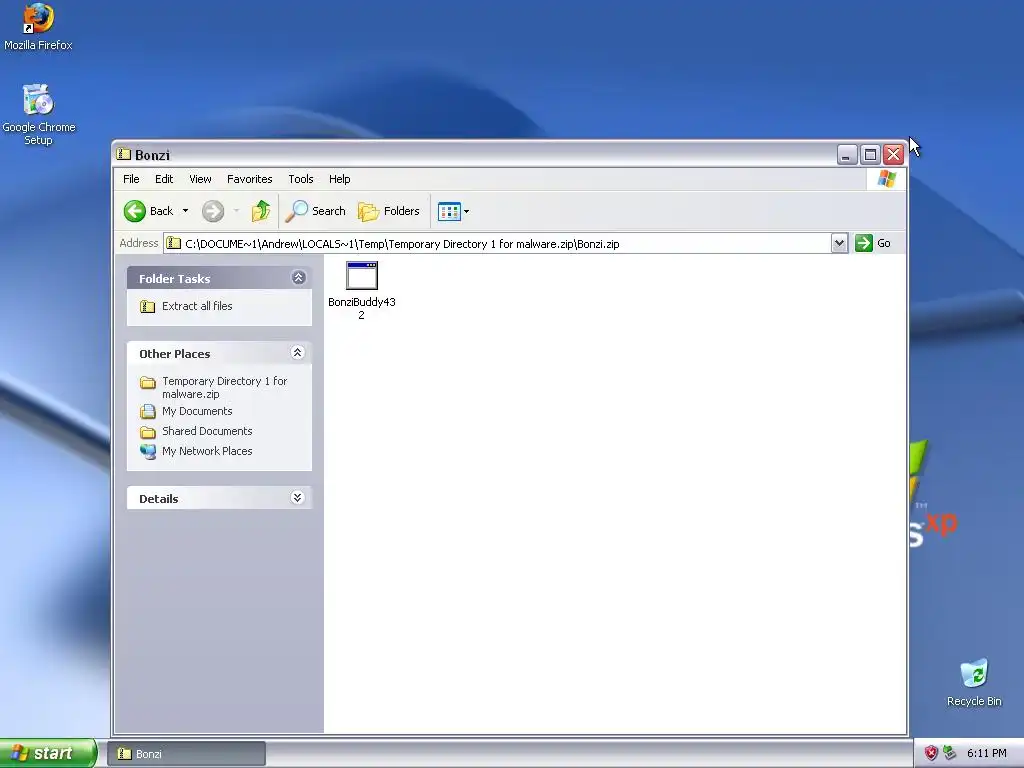Click the Folder Tasks header title
1024x768 pixels.
pyautogui.click(x=174, y=279)
